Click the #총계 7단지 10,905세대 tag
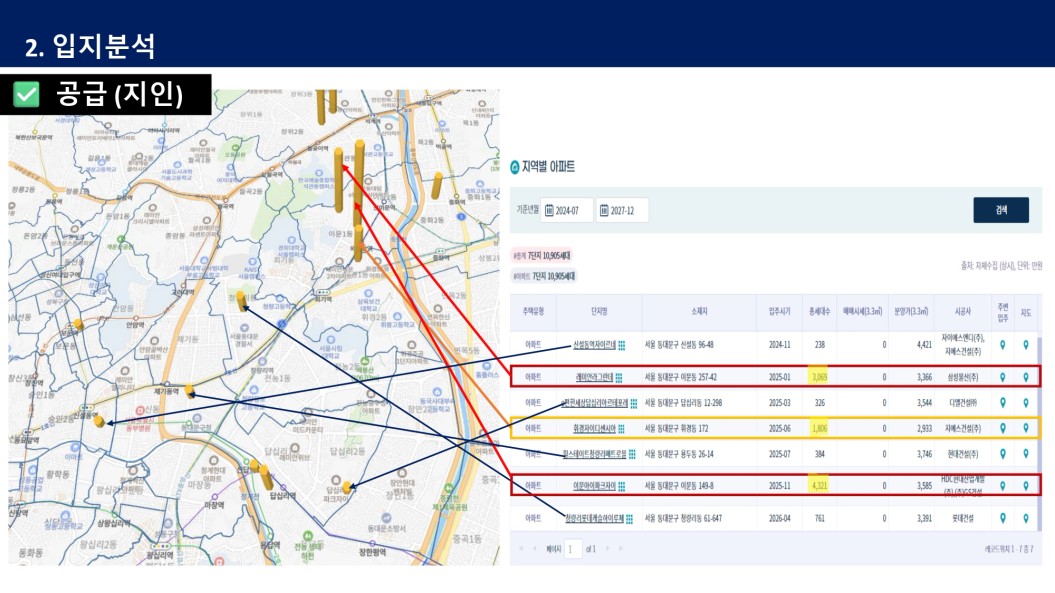 point(542,256)
